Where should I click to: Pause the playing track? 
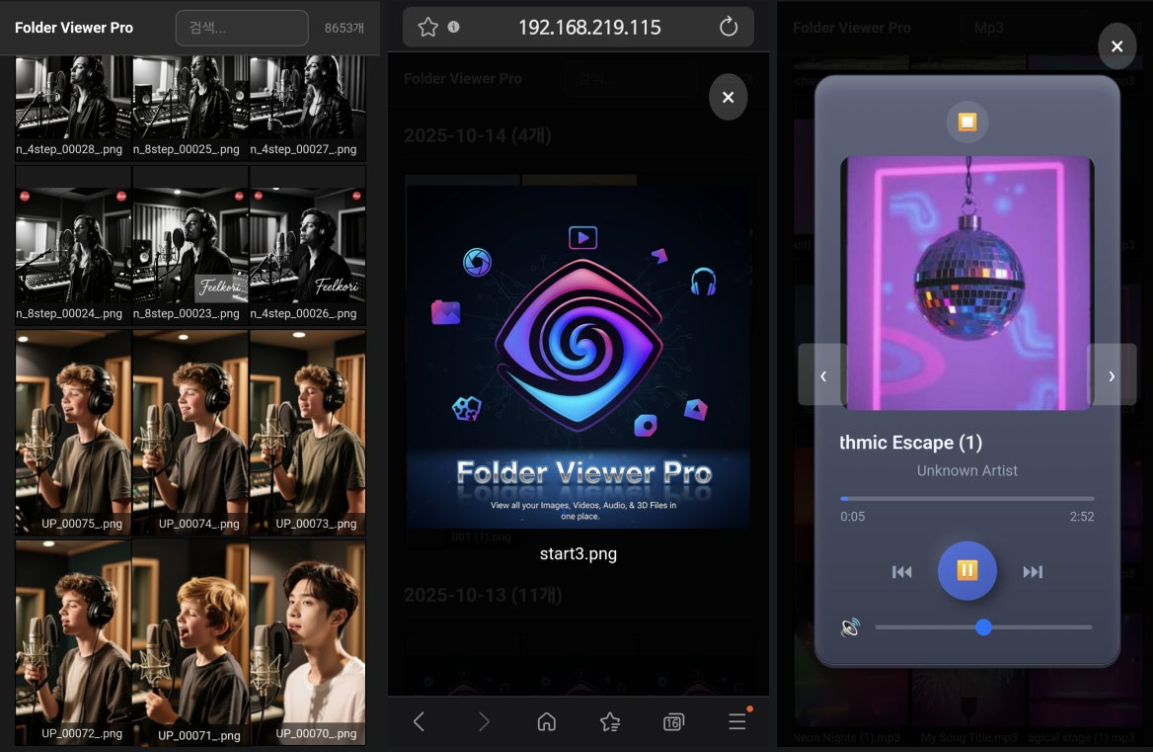click(x=966, y=571)
